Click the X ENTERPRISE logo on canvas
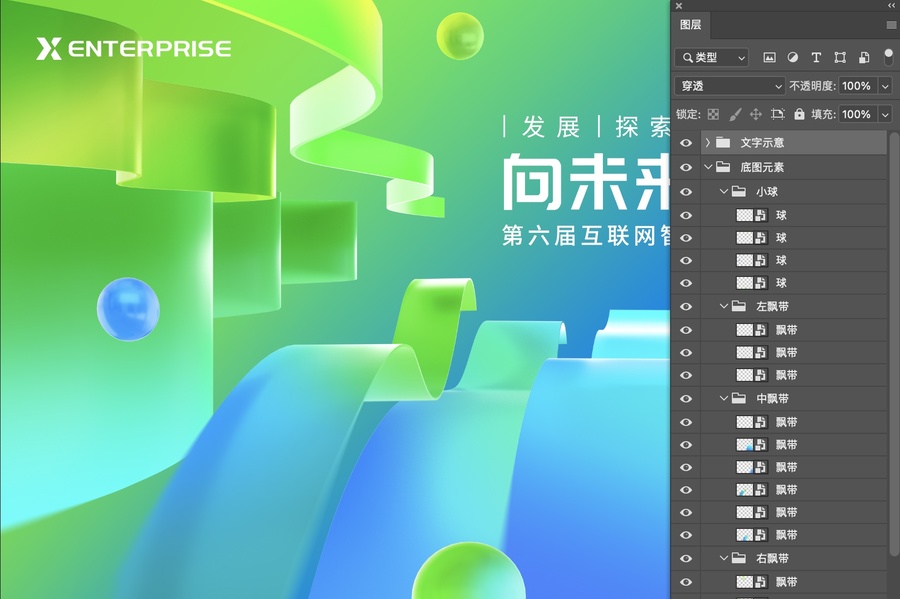 click(134, 48)
